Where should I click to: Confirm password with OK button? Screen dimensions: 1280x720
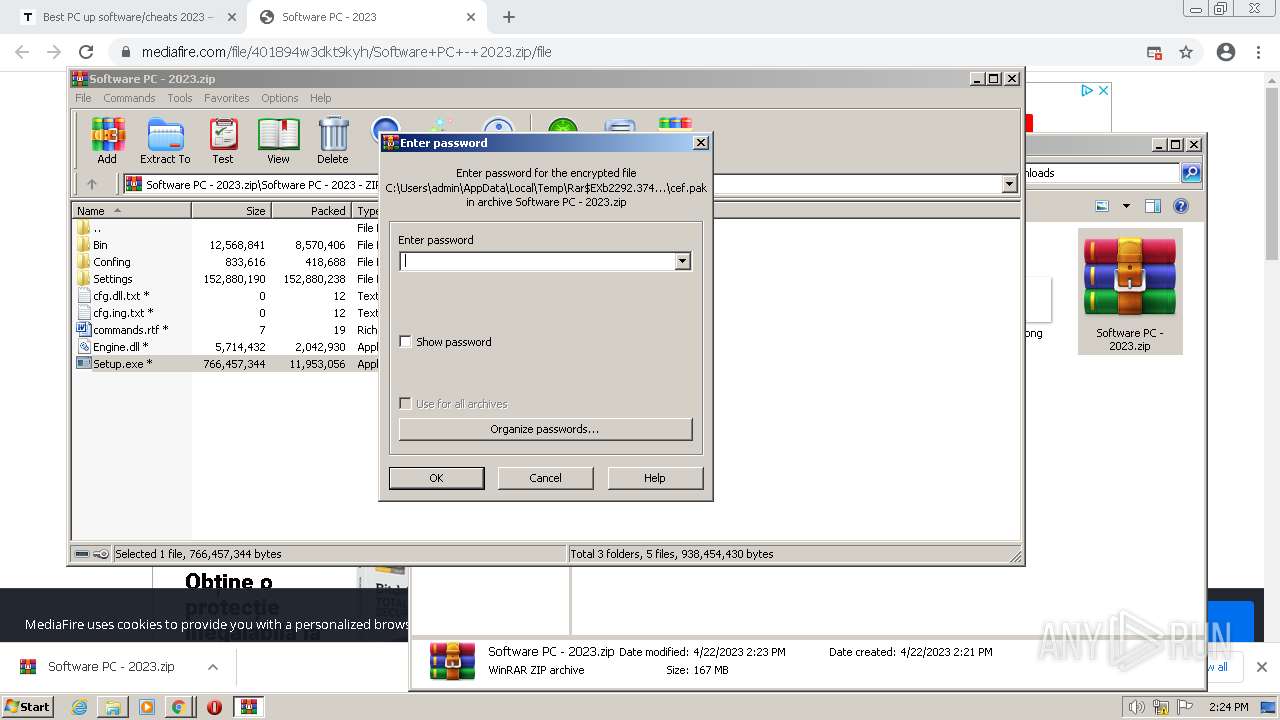click(x=436, y=478)
